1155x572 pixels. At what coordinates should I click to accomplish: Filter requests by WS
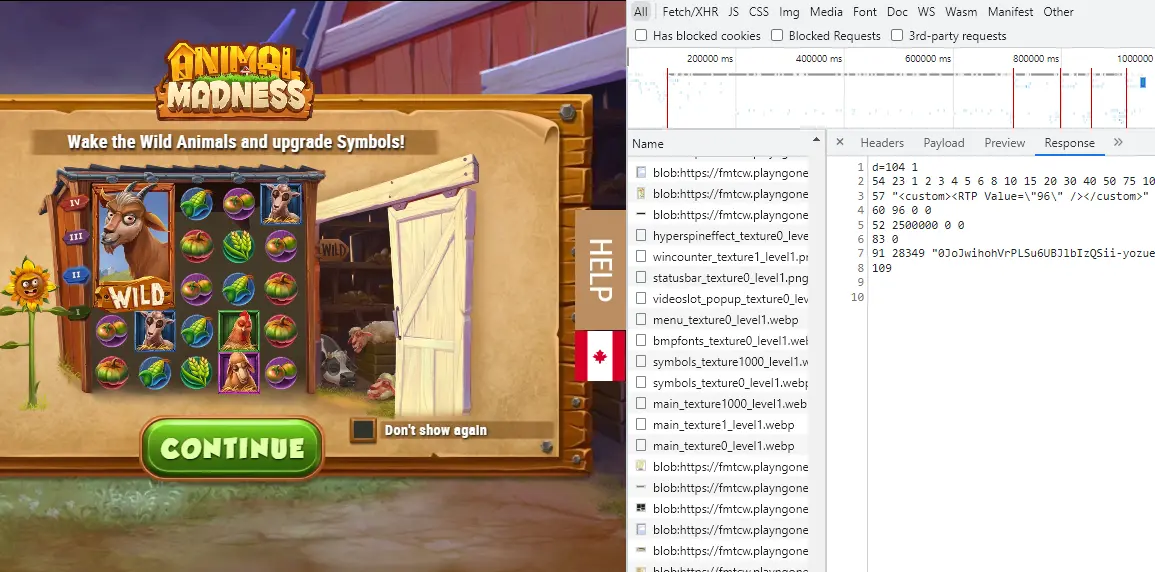point(926,12)
